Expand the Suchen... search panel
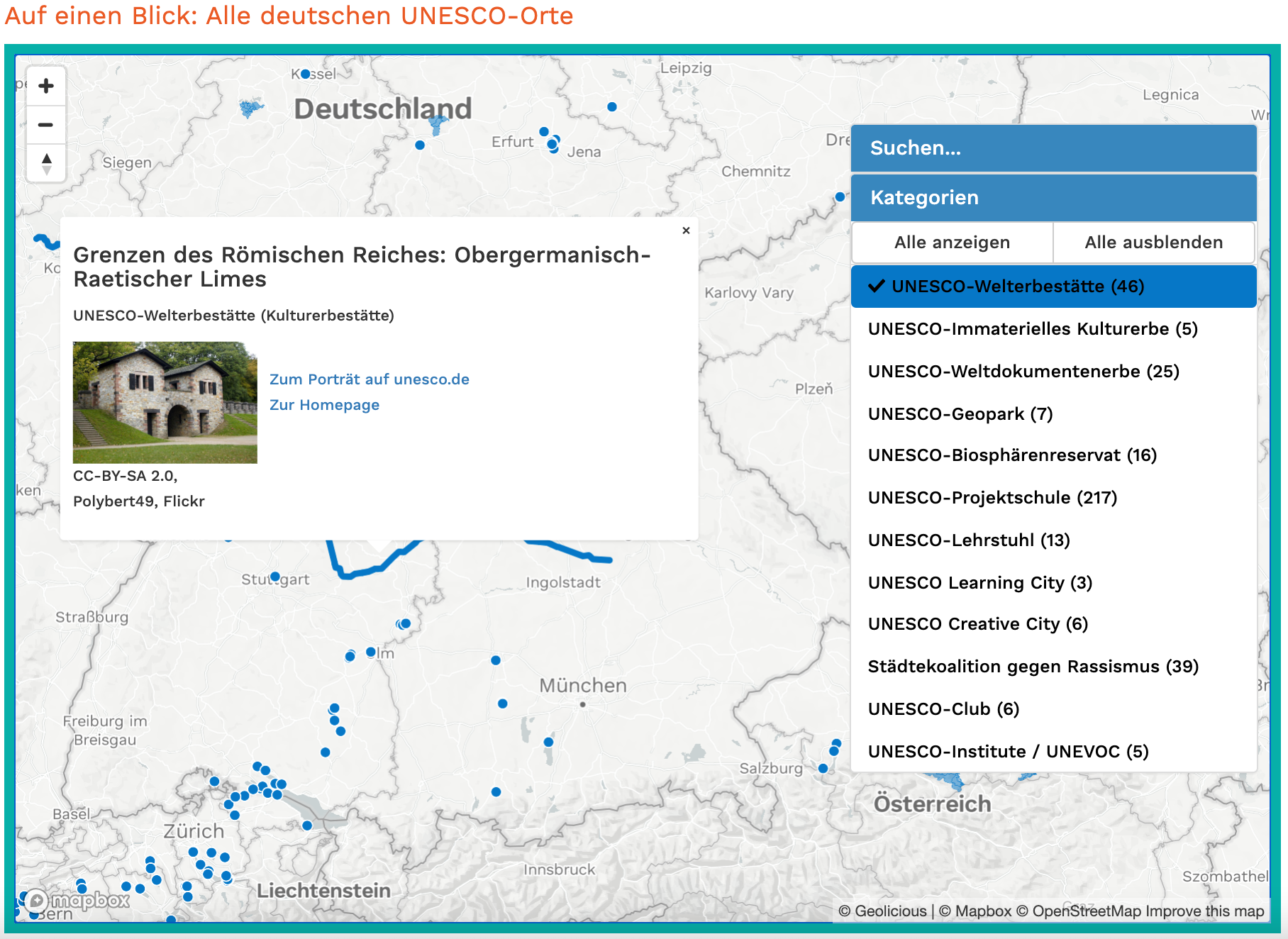 (x=1053, y=148)
